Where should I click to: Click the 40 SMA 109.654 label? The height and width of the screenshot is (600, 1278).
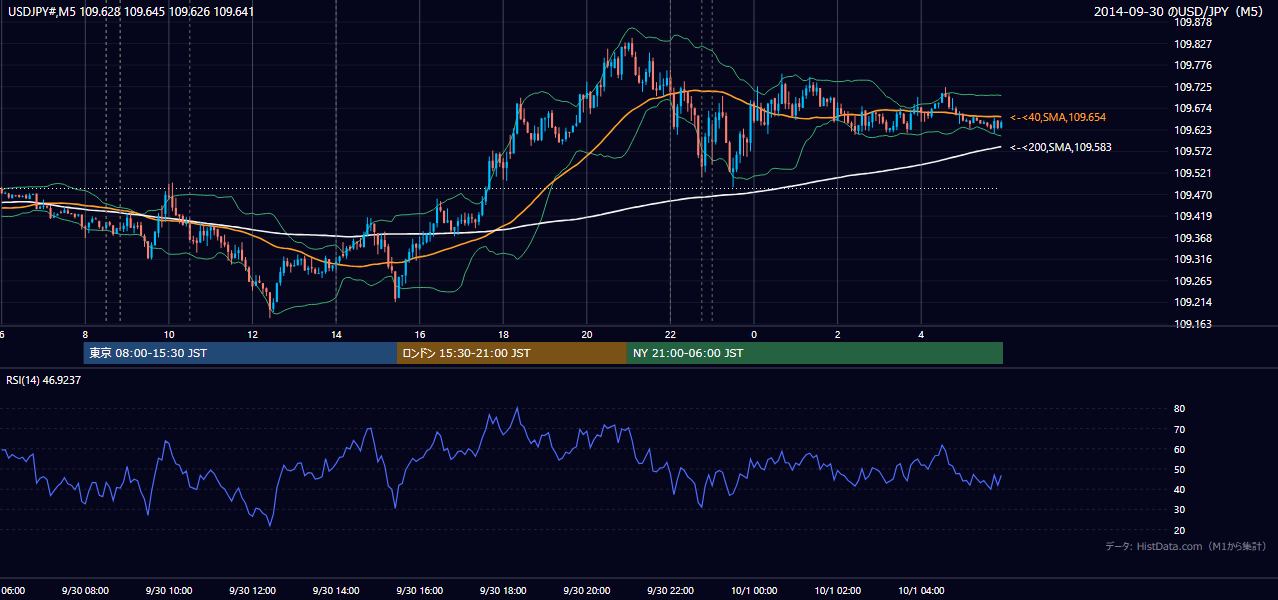click(x=1057, y=118)
